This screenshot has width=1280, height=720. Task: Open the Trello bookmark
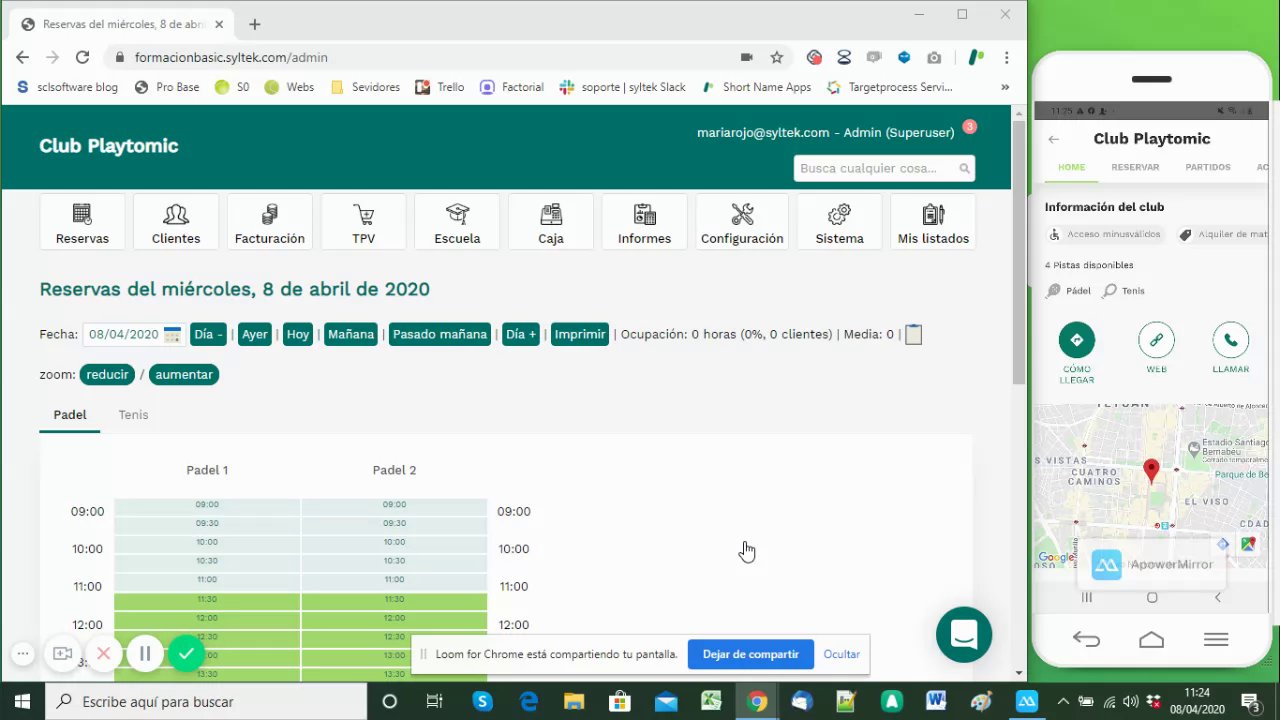439,87
